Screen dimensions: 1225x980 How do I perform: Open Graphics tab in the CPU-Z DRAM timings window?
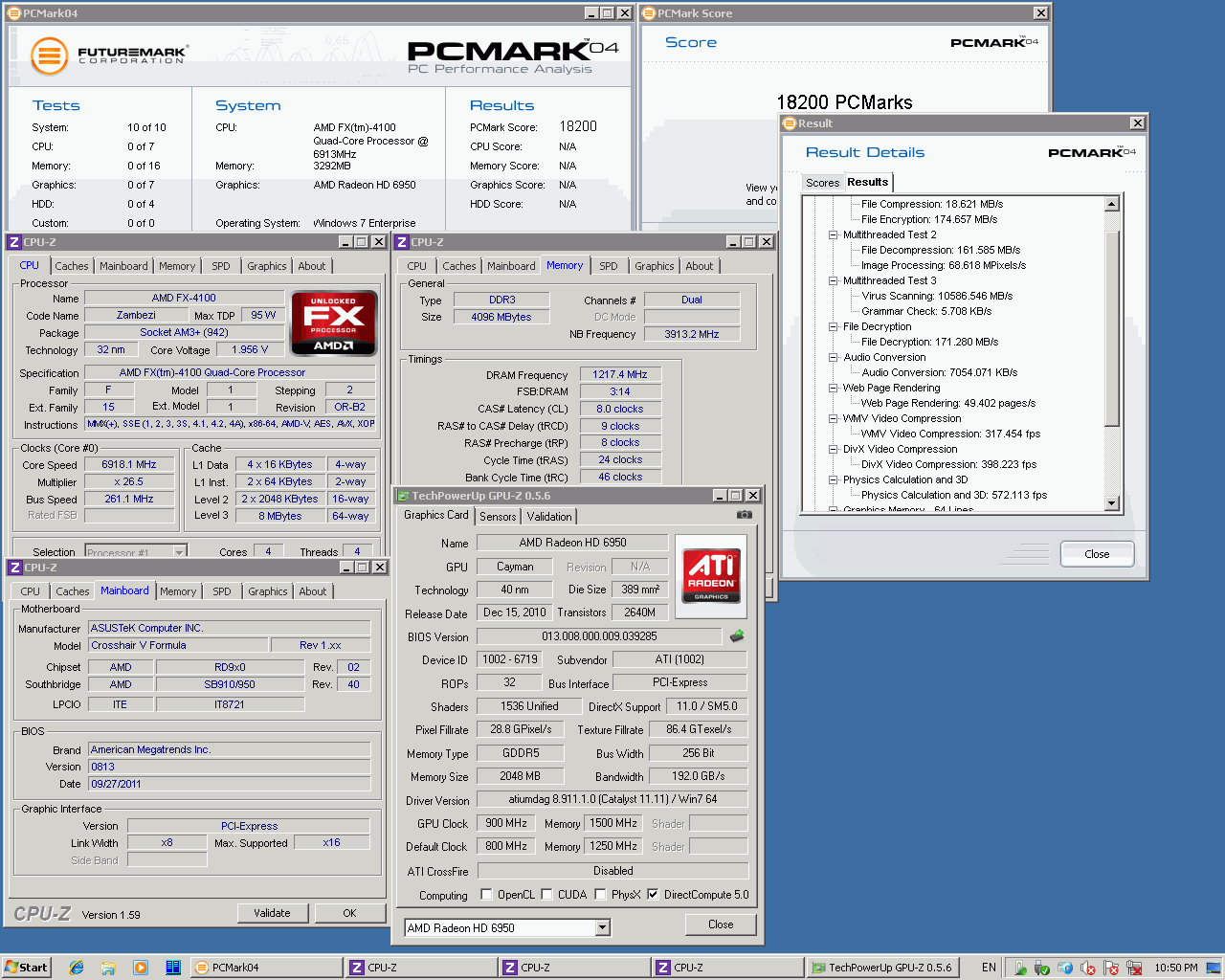[655, 266]
